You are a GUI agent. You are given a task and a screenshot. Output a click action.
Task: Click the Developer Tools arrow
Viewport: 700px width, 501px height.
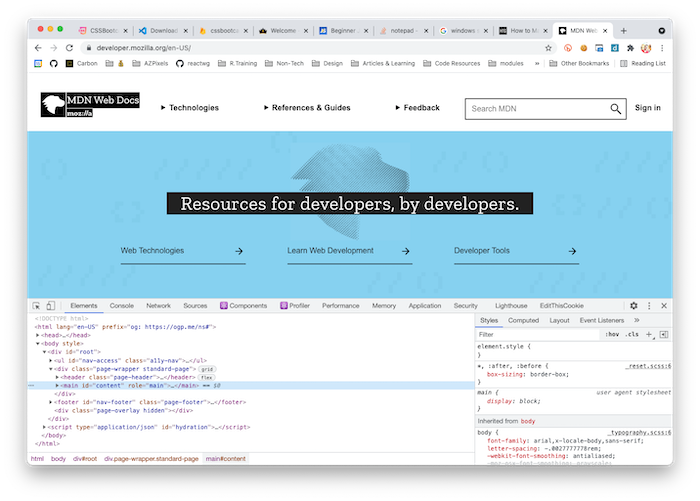tap(572, 251)
